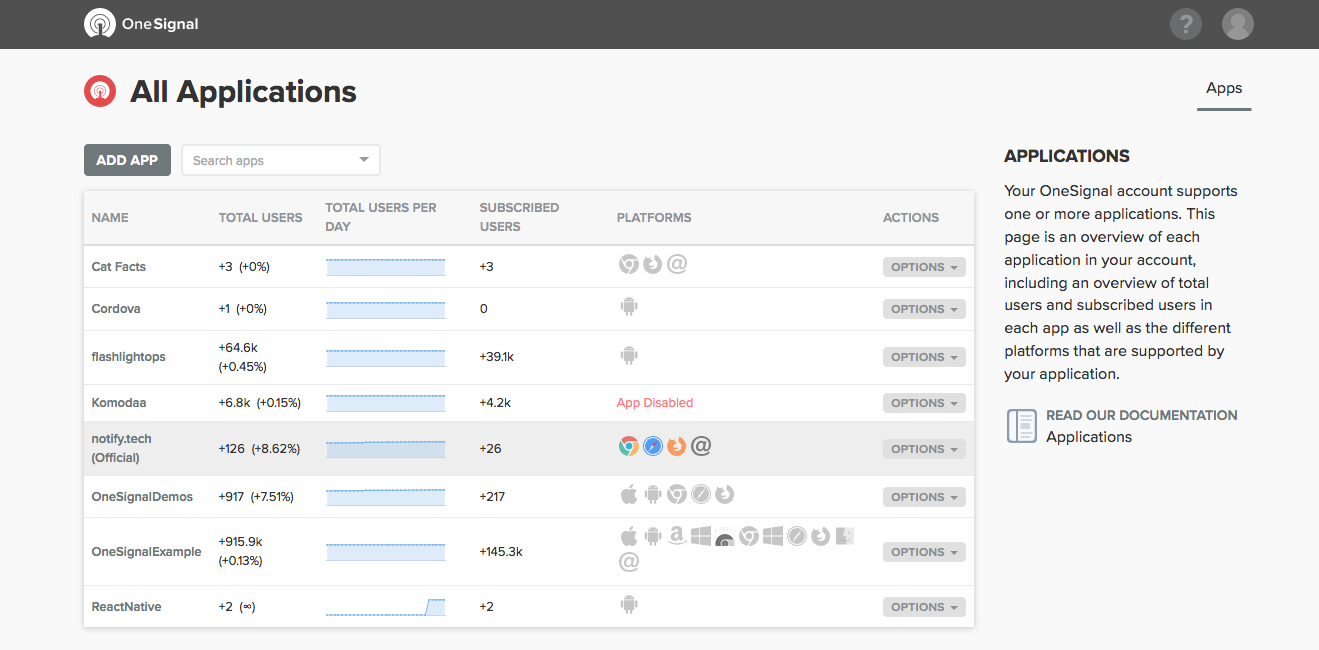Click the documentation book icon

click(1021, 426)
